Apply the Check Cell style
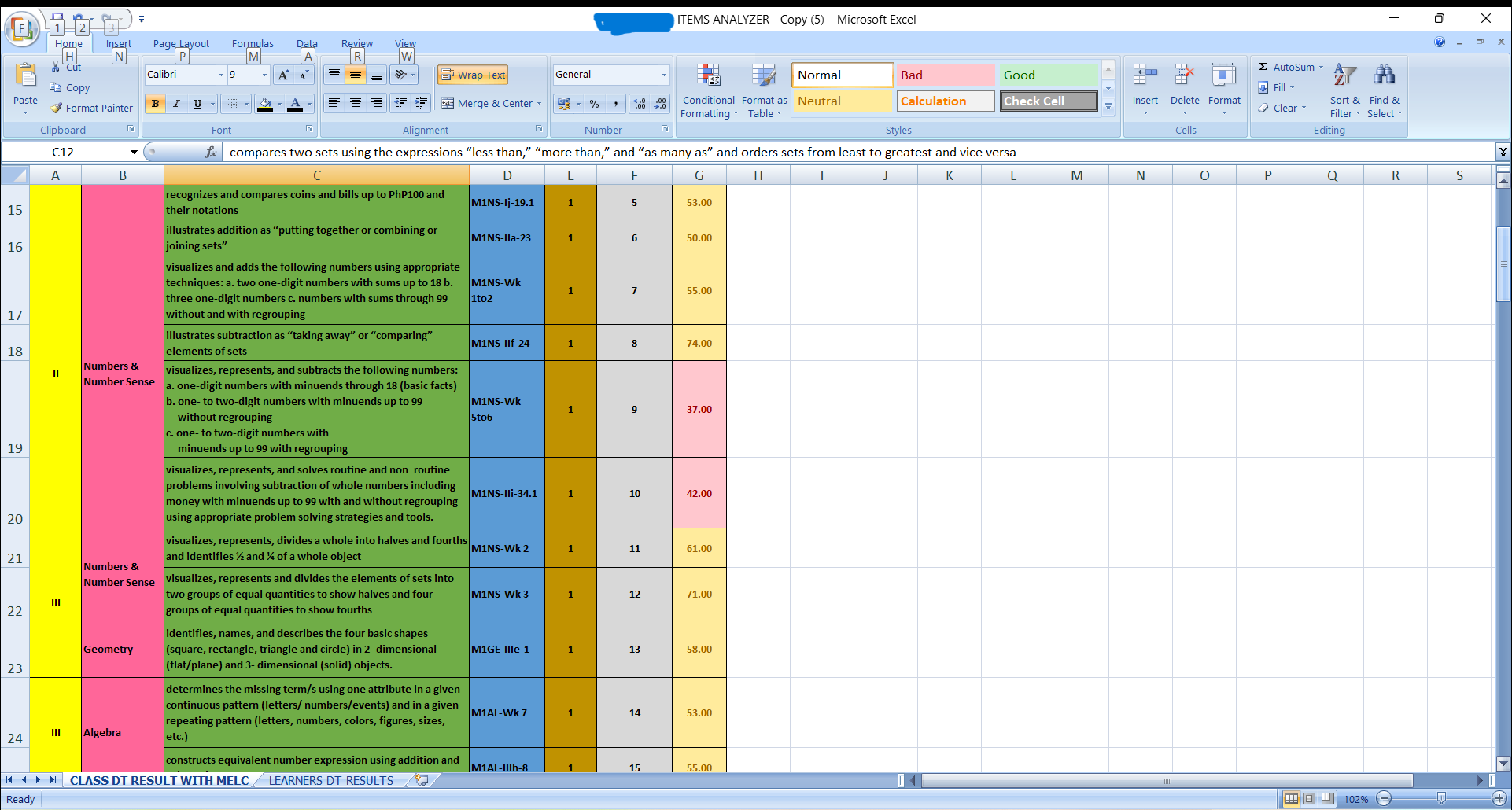Viewport: 1512px width, 810px height. (1048, 101)
